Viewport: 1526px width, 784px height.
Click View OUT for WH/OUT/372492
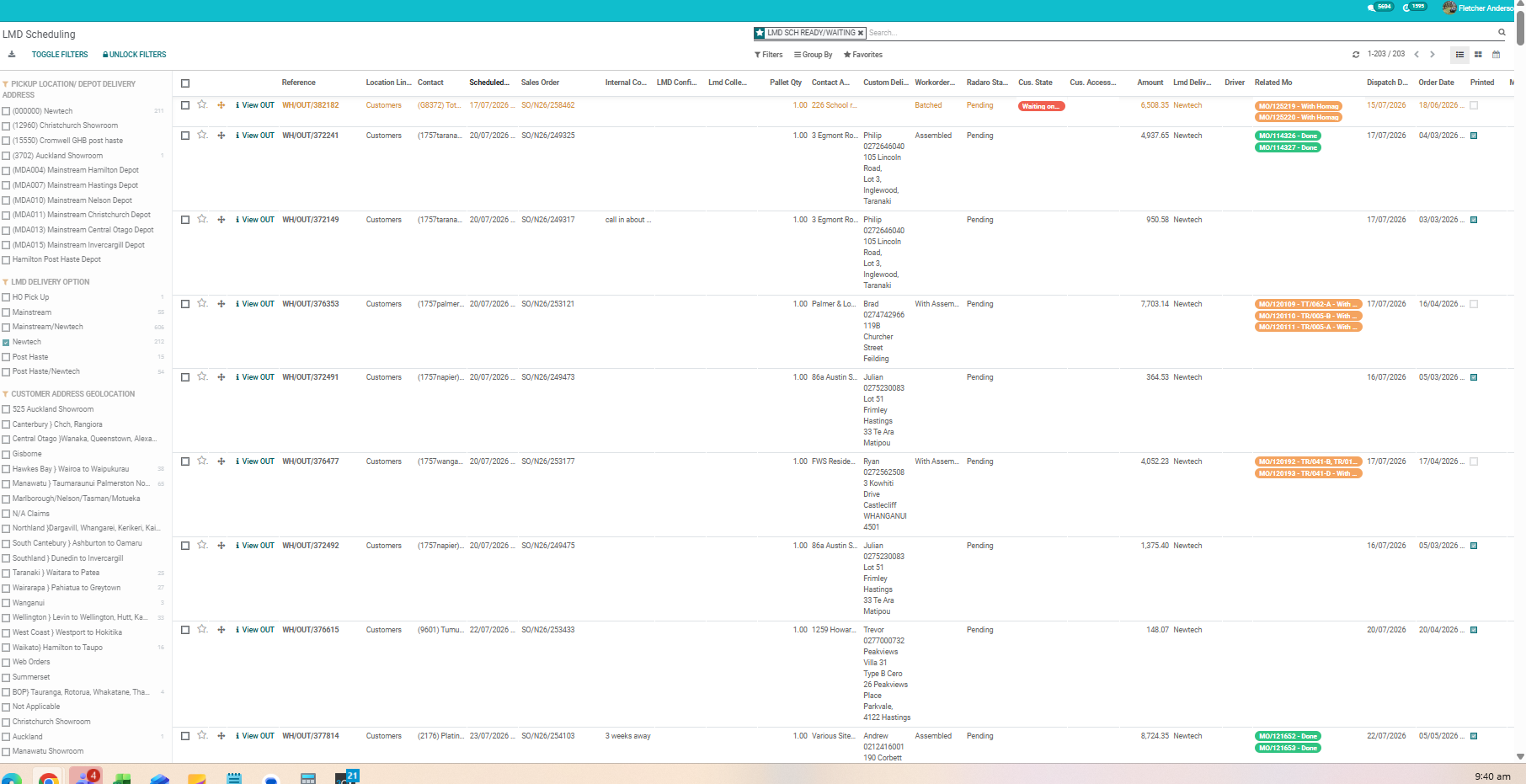255,546
